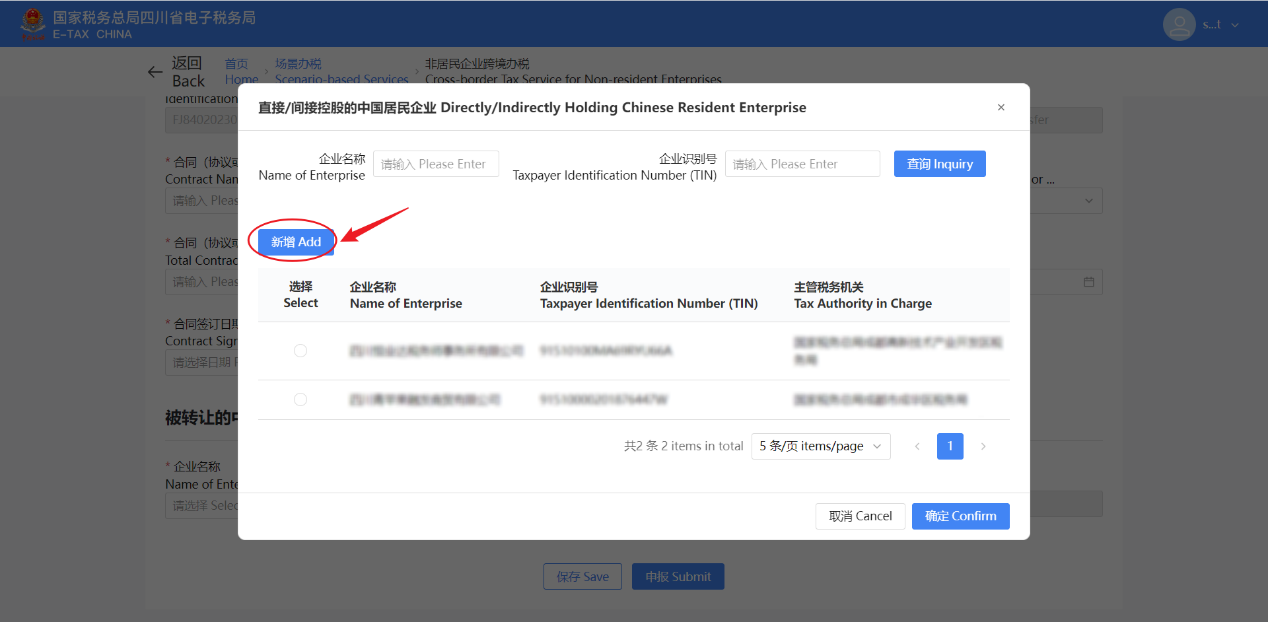Expand the user account menu chevron
Viewport: 1268px width, 622px height.
click(1235, 25)
